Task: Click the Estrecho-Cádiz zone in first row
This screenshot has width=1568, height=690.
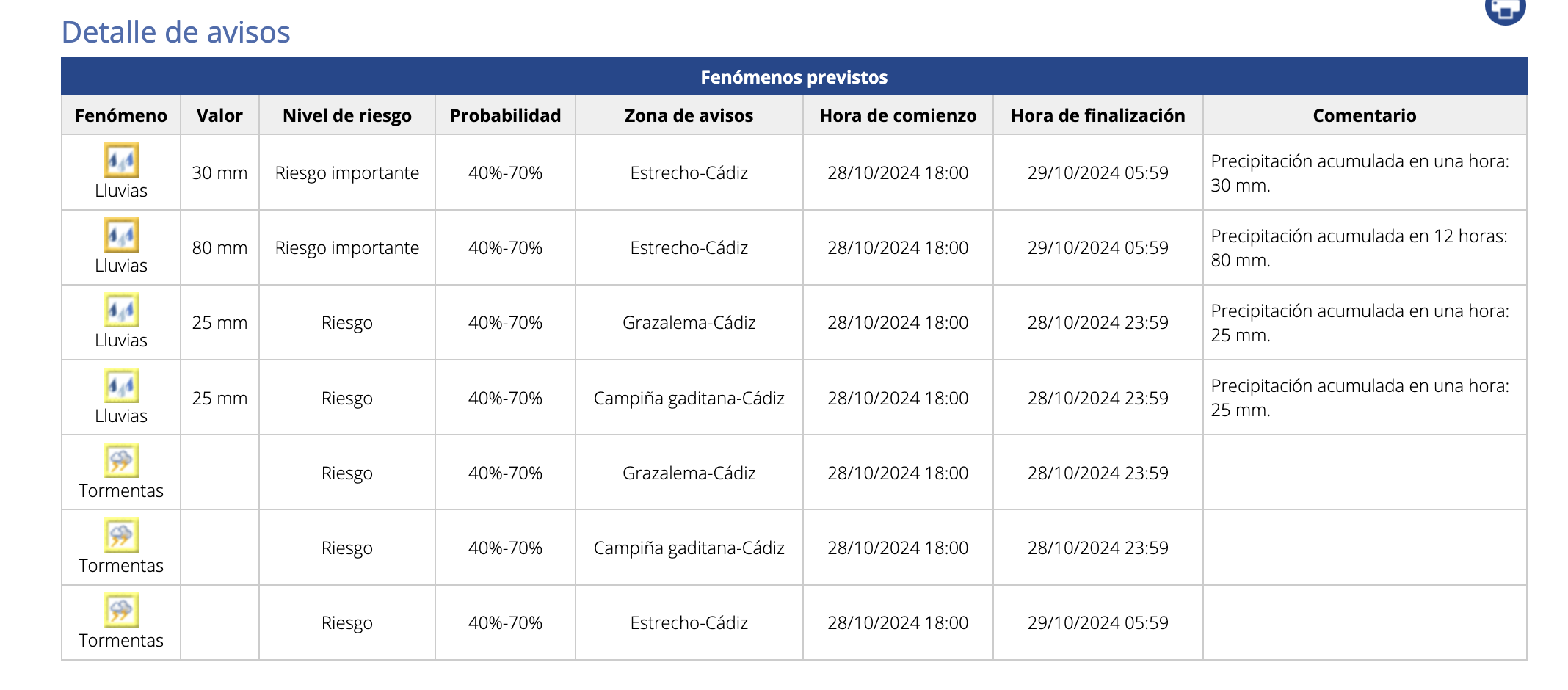Action: click(688, 172)
